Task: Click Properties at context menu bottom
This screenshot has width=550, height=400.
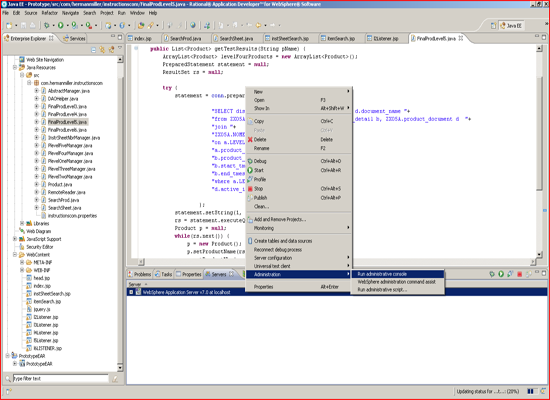Action: tap(299, 287)
